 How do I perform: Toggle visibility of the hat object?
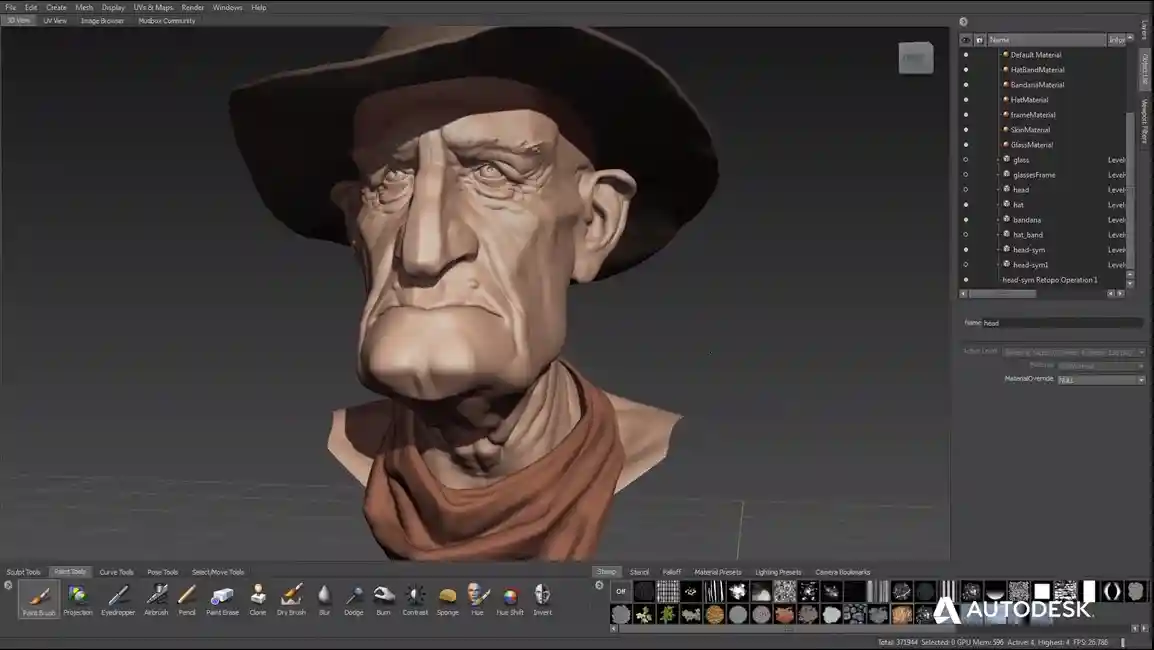(x=965, y=205)
